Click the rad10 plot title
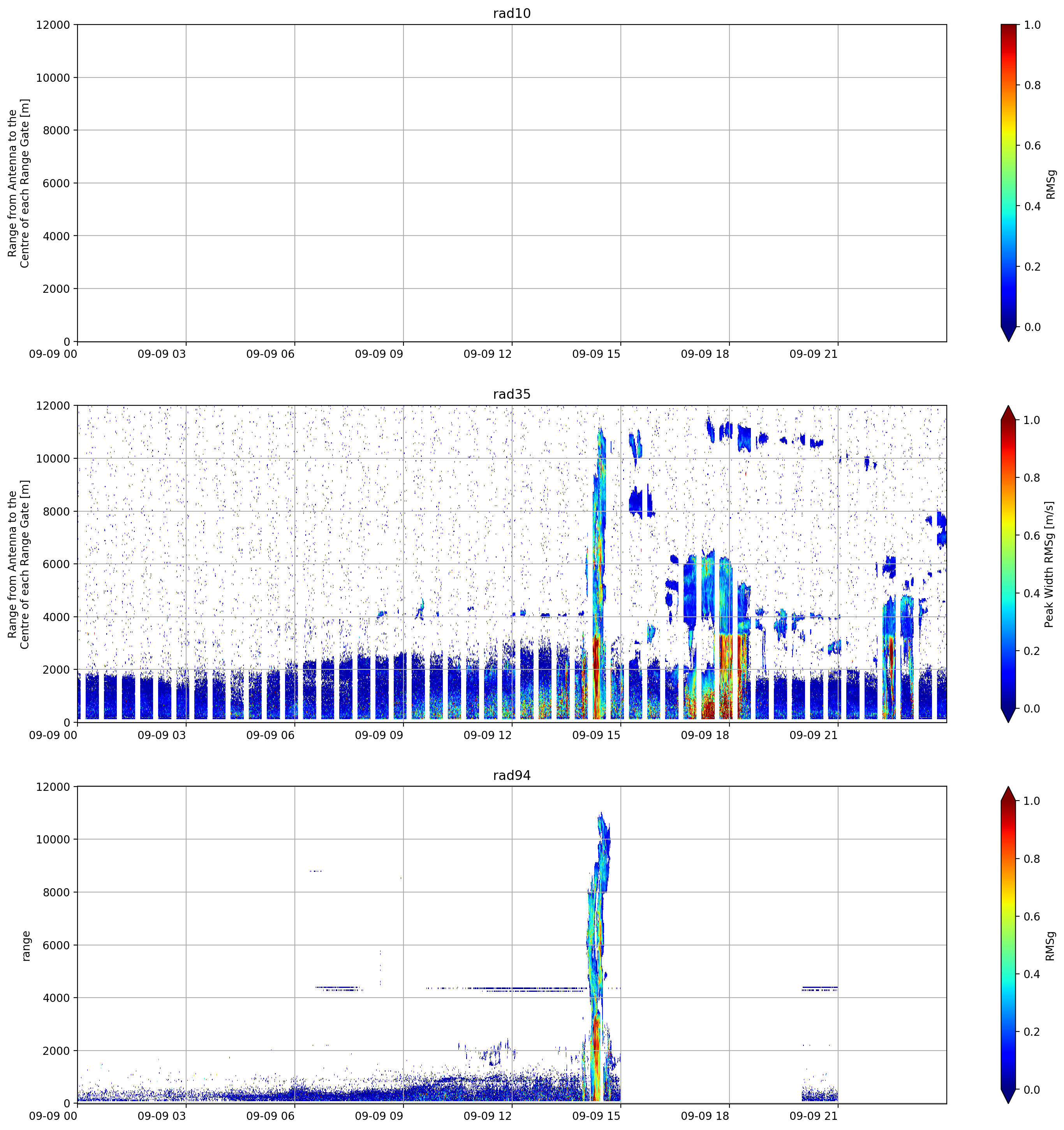The height and width of the screenshot is (1130, 1064). pos(511,13)
